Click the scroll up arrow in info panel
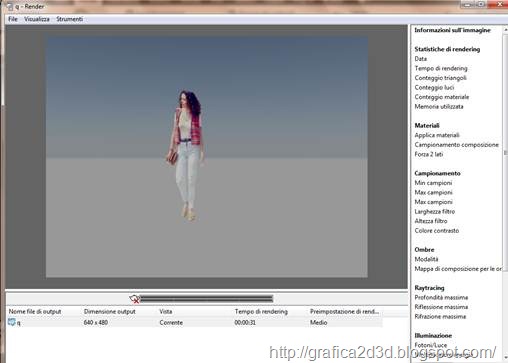Image resolution: width=508 pixels, height=363 pixels. (505, 30)
